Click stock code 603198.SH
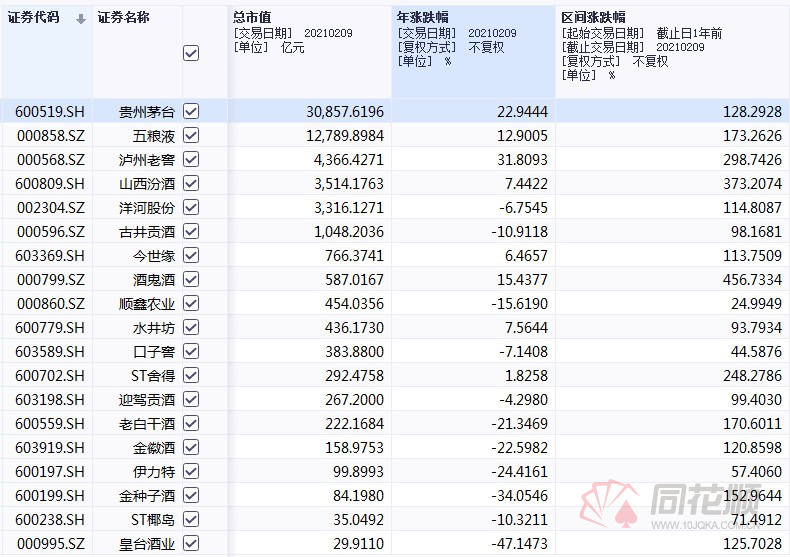This screenshot has height=557, width=790. (x=50, y=400)
